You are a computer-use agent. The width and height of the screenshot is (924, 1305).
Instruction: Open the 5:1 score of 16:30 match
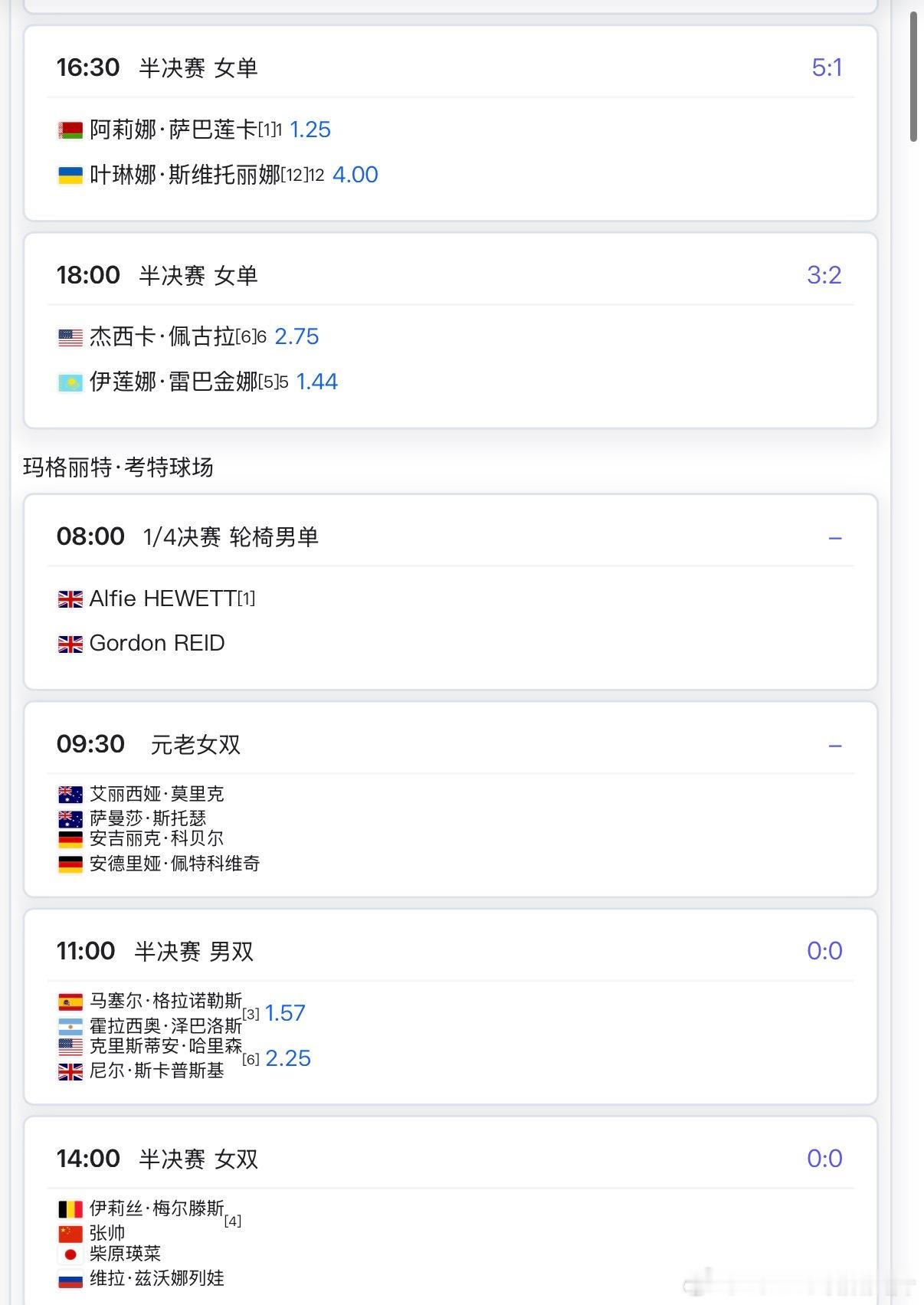(x=827, y=68)
